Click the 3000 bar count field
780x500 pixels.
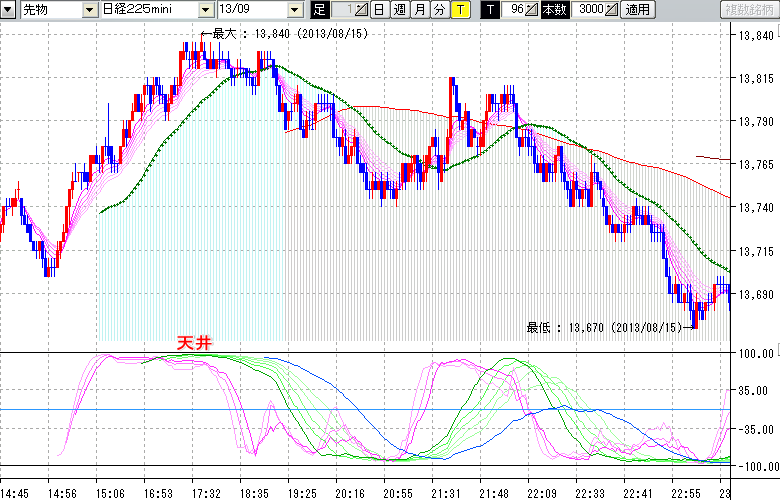point(589,10)
